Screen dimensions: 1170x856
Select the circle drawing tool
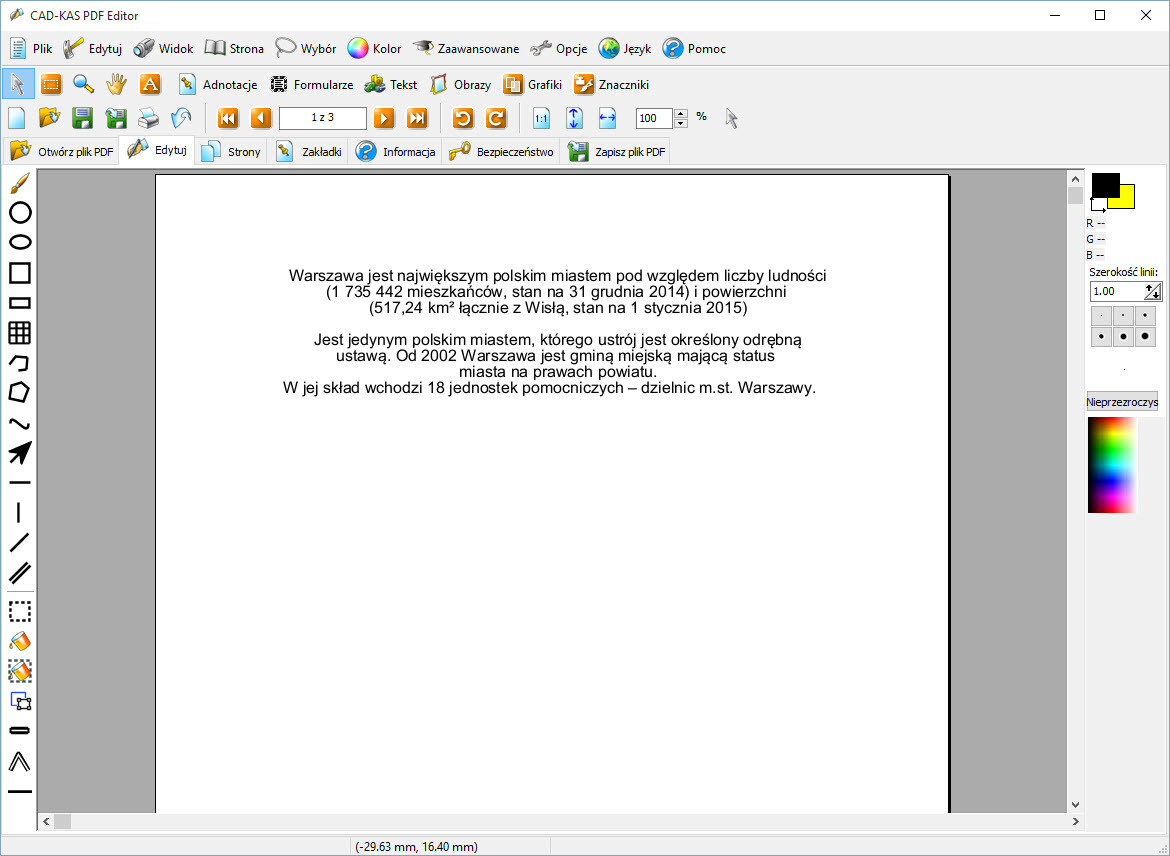coord(19,213)
